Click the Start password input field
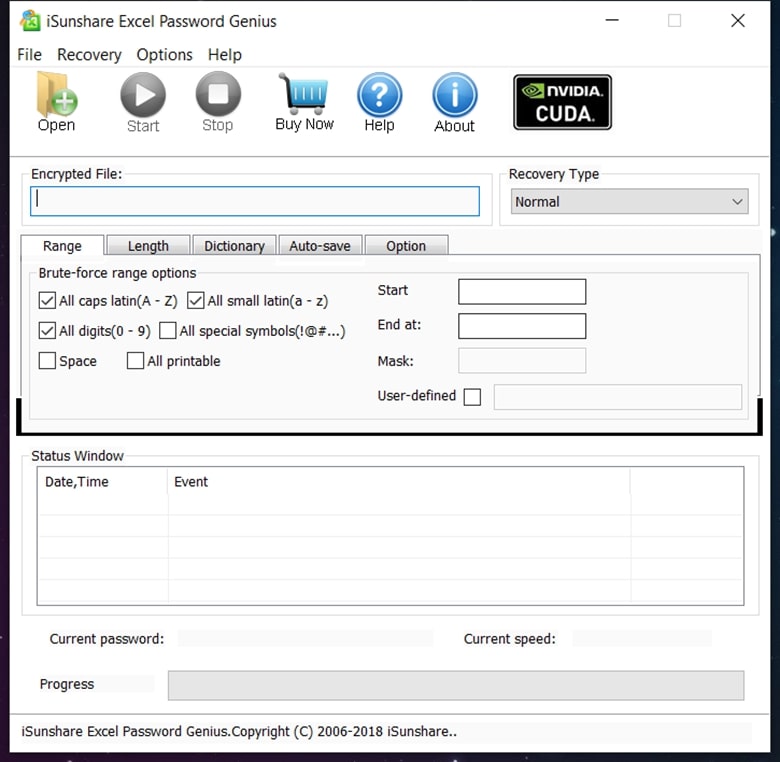 point(522,291)
